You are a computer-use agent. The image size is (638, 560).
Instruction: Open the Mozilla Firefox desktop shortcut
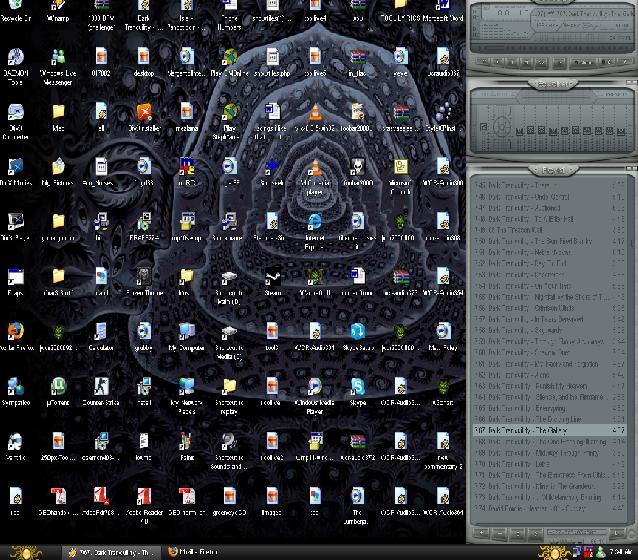pos(15,336)
